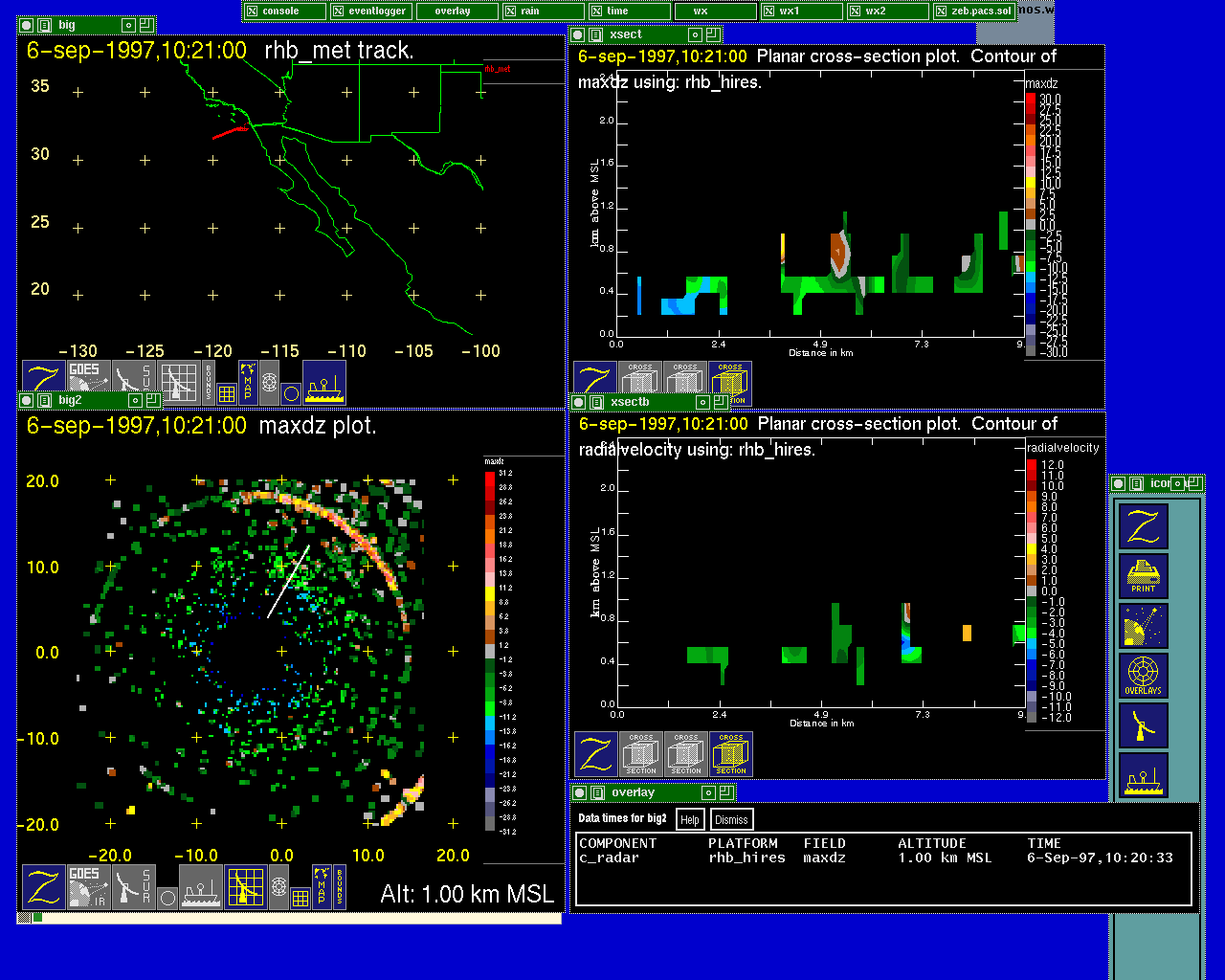Click the GOES IR satellite icon in big2
Image resolution: width=1225 pixels, height=980 pixels.
(x=87, y=887)
